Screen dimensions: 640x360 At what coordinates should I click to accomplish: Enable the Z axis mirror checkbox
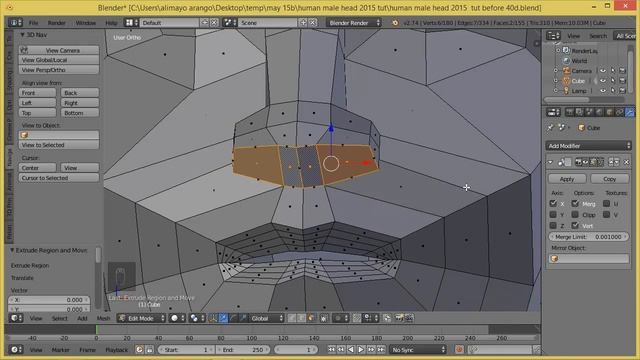(x=553, y=225)
